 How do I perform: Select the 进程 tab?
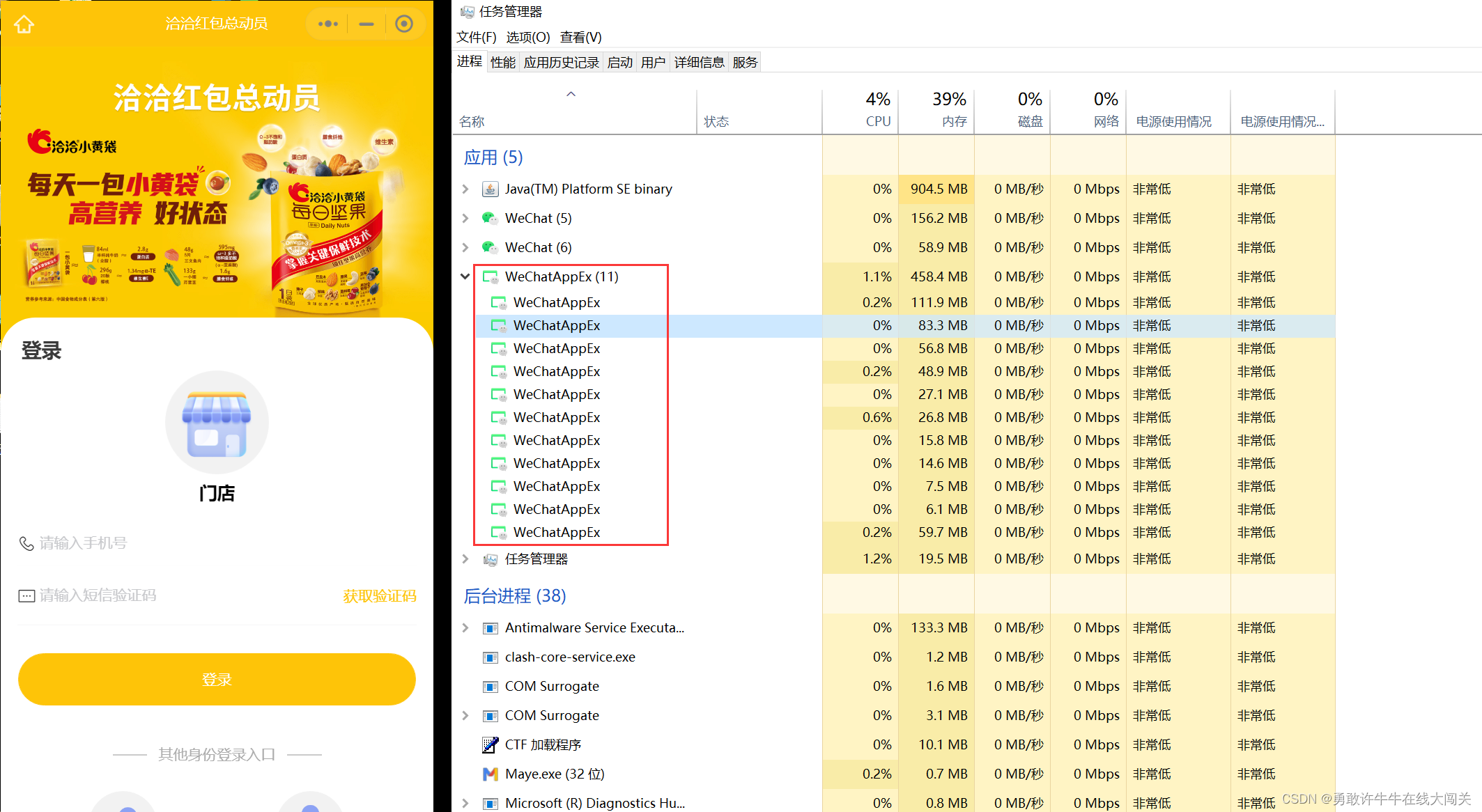coord(470,61)
